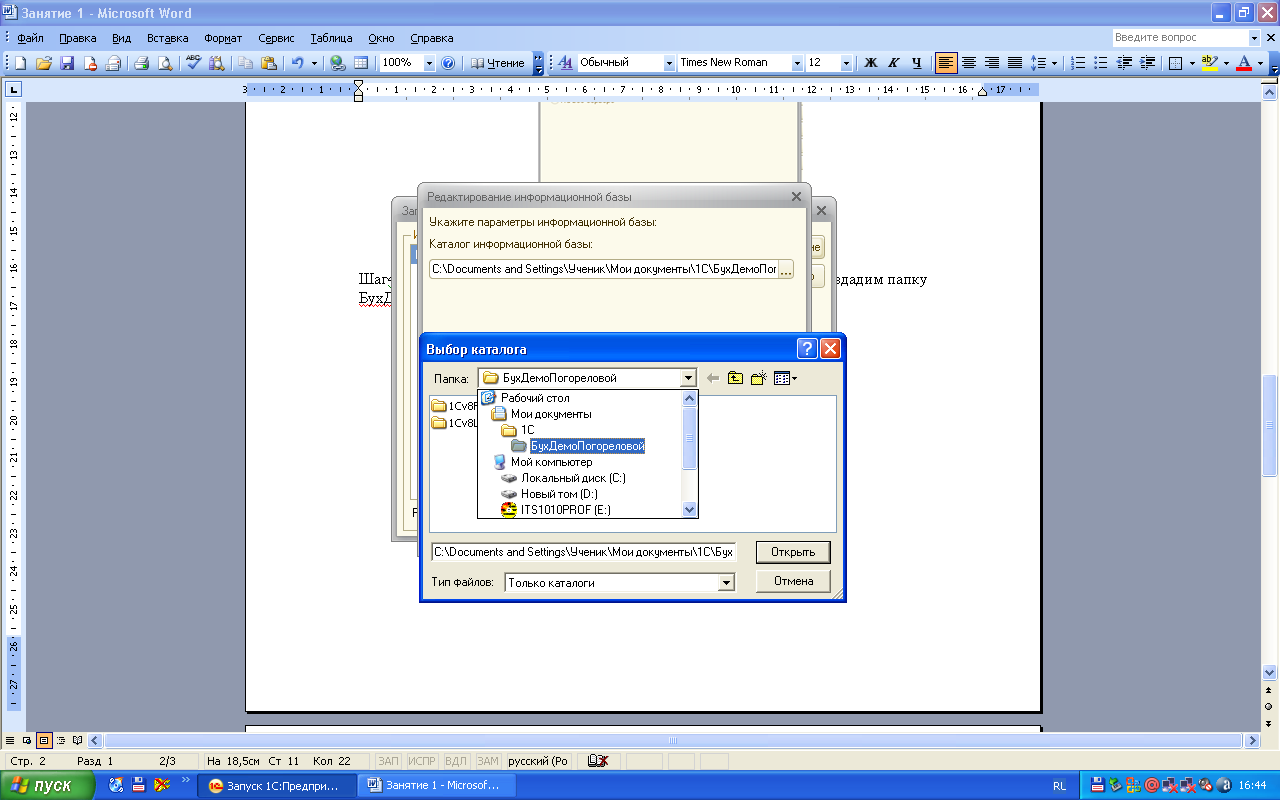Create a new blank document

pyautogui.click(x=20, y=63)
